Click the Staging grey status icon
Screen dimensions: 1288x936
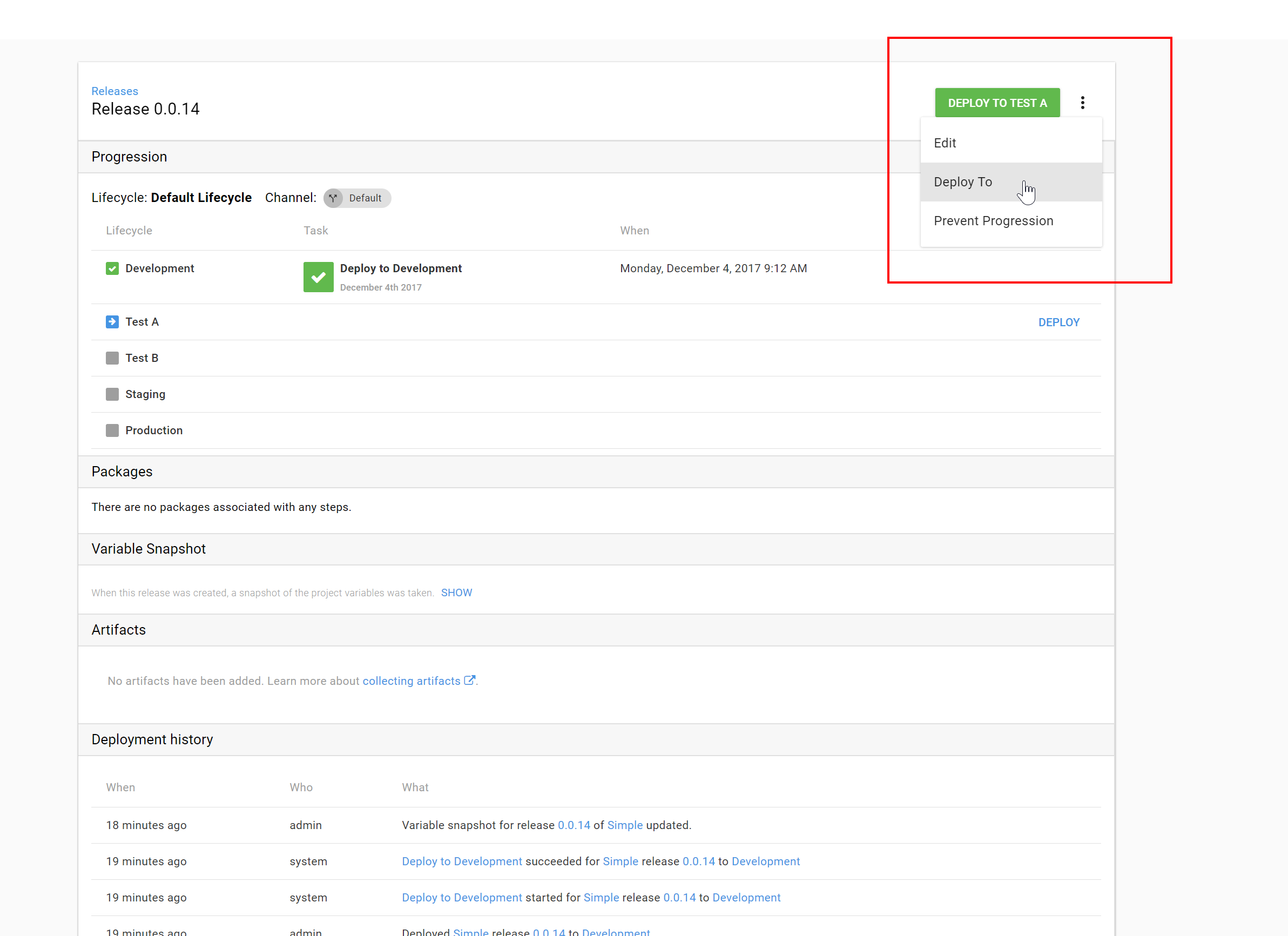tap(112, 394)
